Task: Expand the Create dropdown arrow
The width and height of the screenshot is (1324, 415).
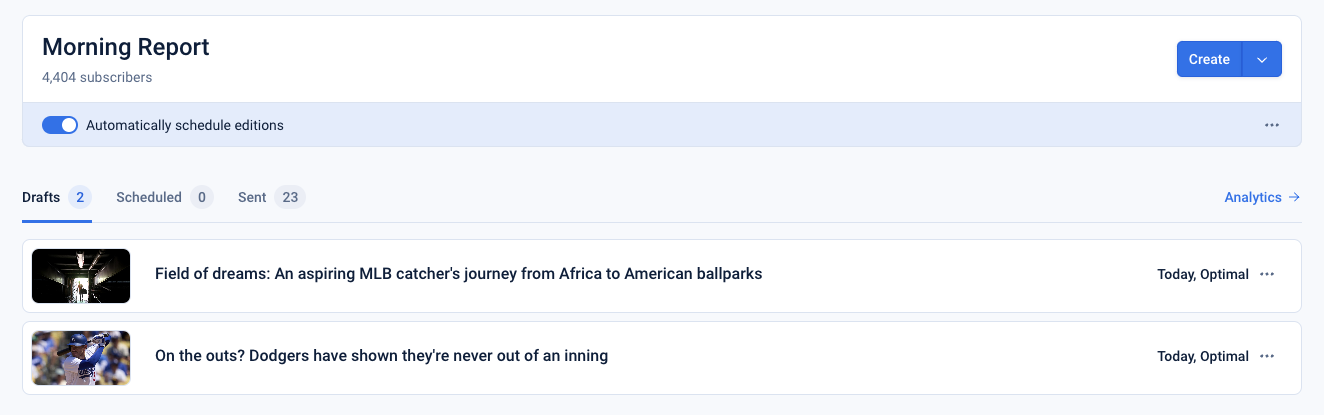Action: pos(1262,59)
